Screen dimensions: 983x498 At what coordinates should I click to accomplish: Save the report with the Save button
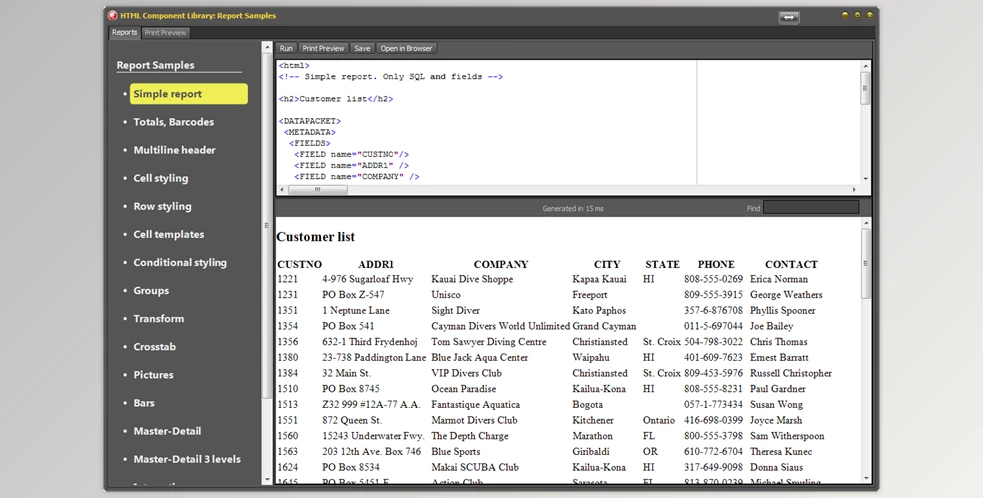pos(362,48)
